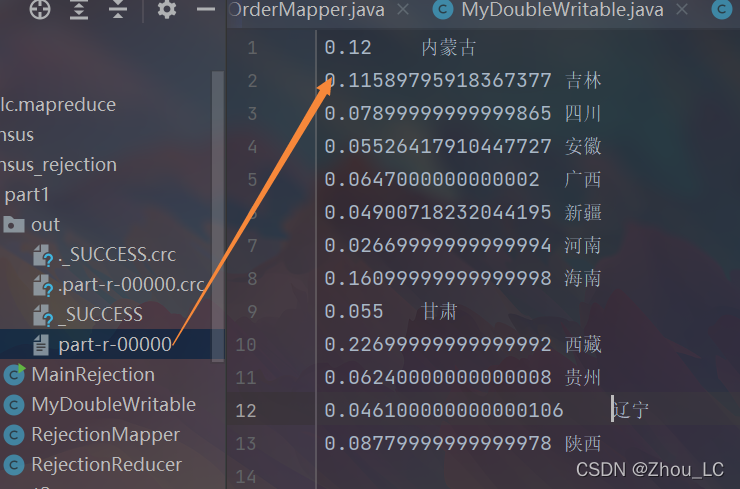Select the part1 package in tree
Viewport: 740px width, 489px height.
(x=26, y=195)
